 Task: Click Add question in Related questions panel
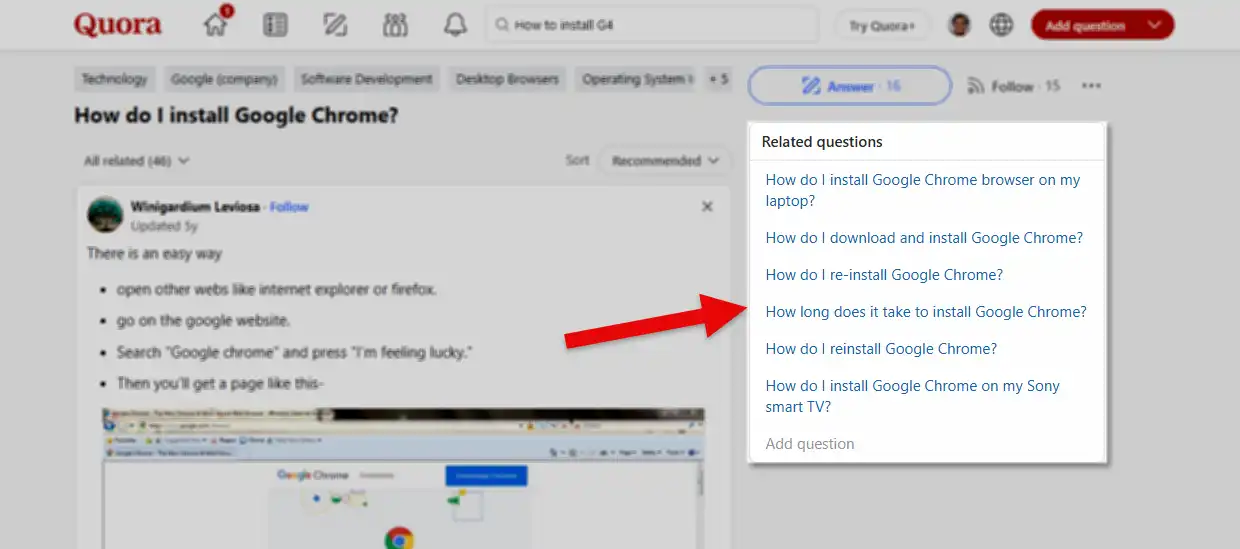click(x=810, y=444)
